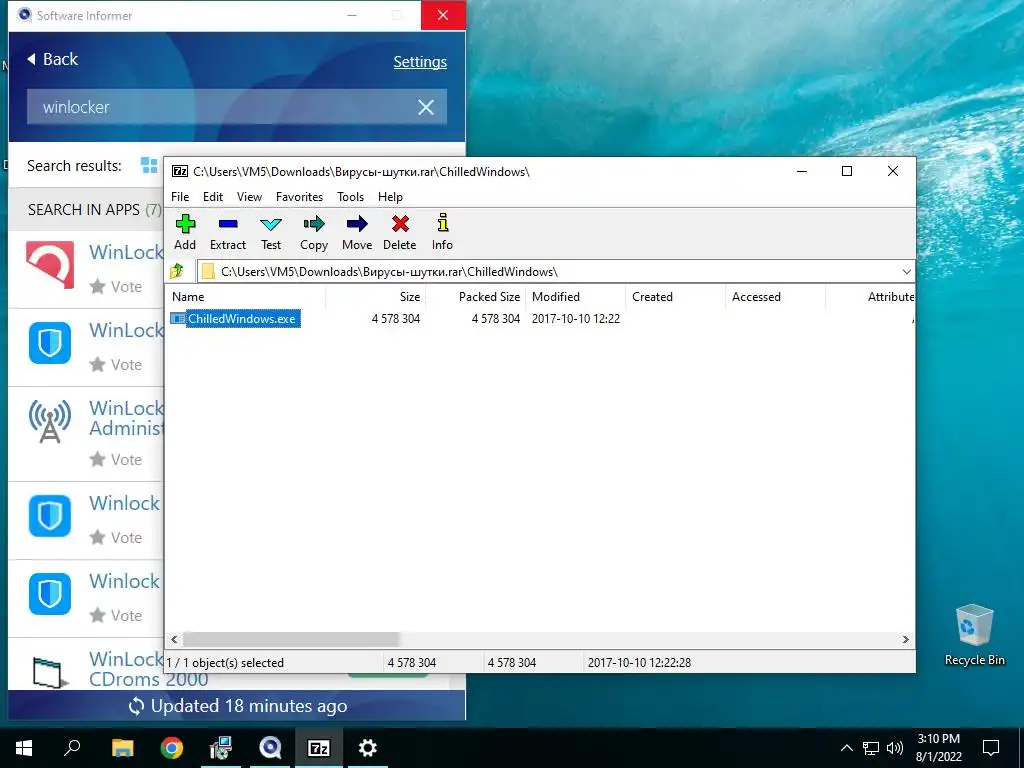1024x768 pixels.
Task: Open the Settings link in Software Informer
Action: (420, 62)
